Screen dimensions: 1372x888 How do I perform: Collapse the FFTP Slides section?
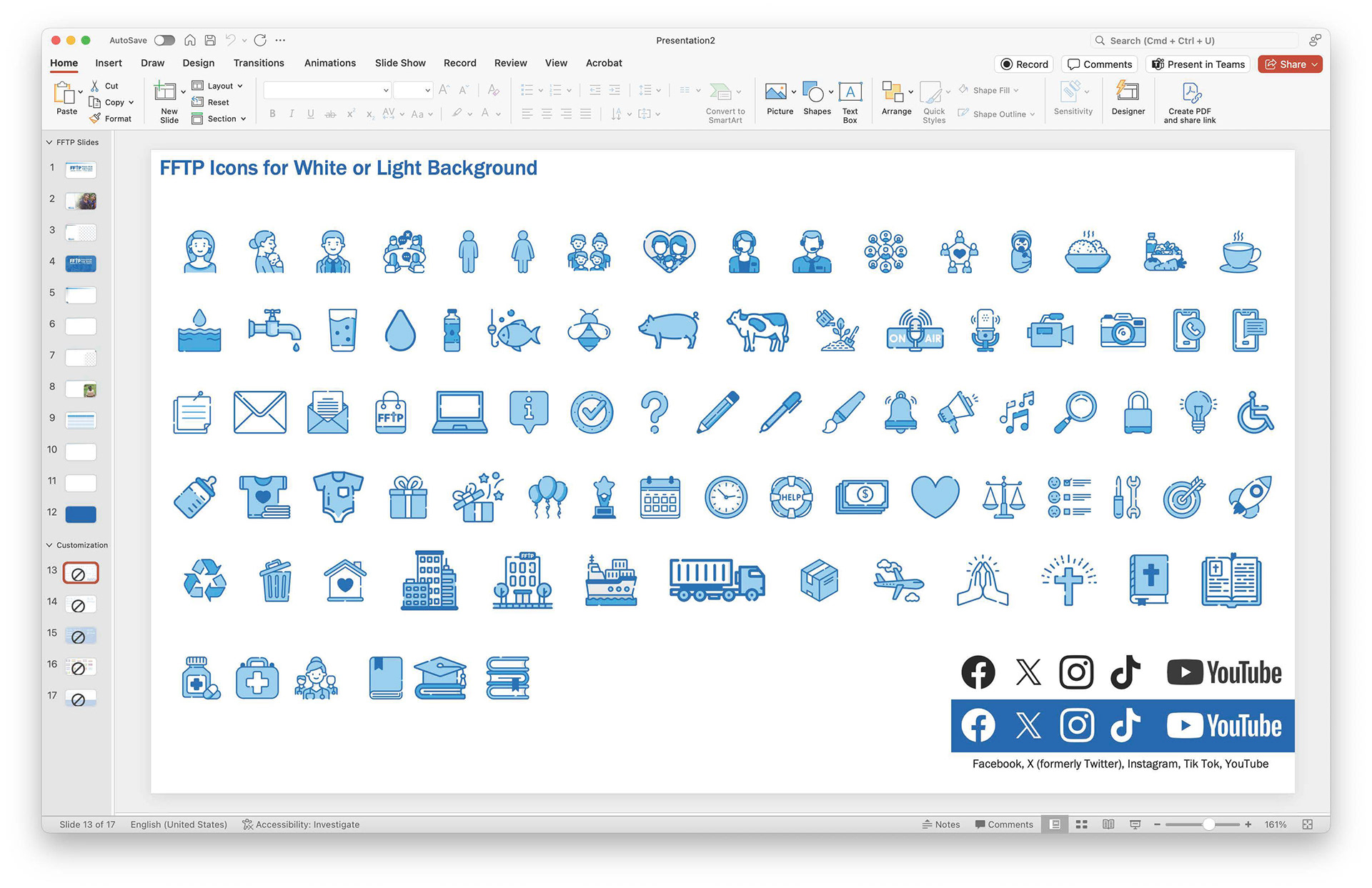[49, 142]
